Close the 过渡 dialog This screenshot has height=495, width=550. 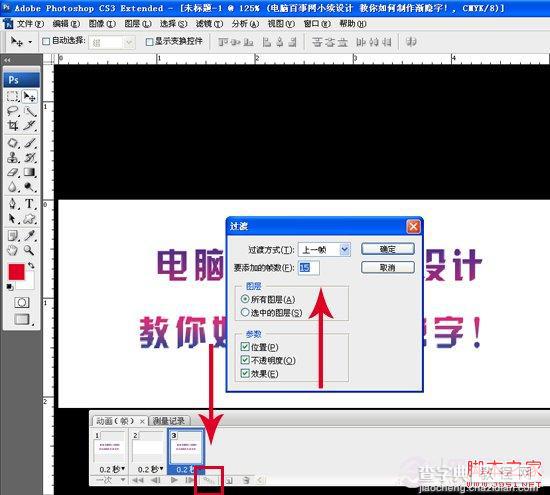point(413,227)
